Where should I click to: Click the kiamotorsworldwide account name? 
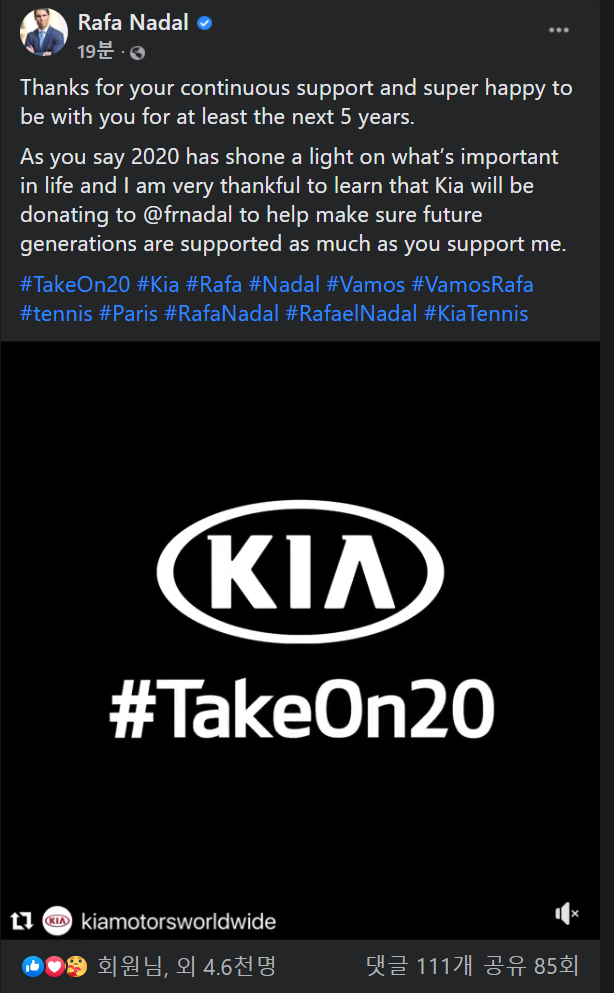click(178, 921)
